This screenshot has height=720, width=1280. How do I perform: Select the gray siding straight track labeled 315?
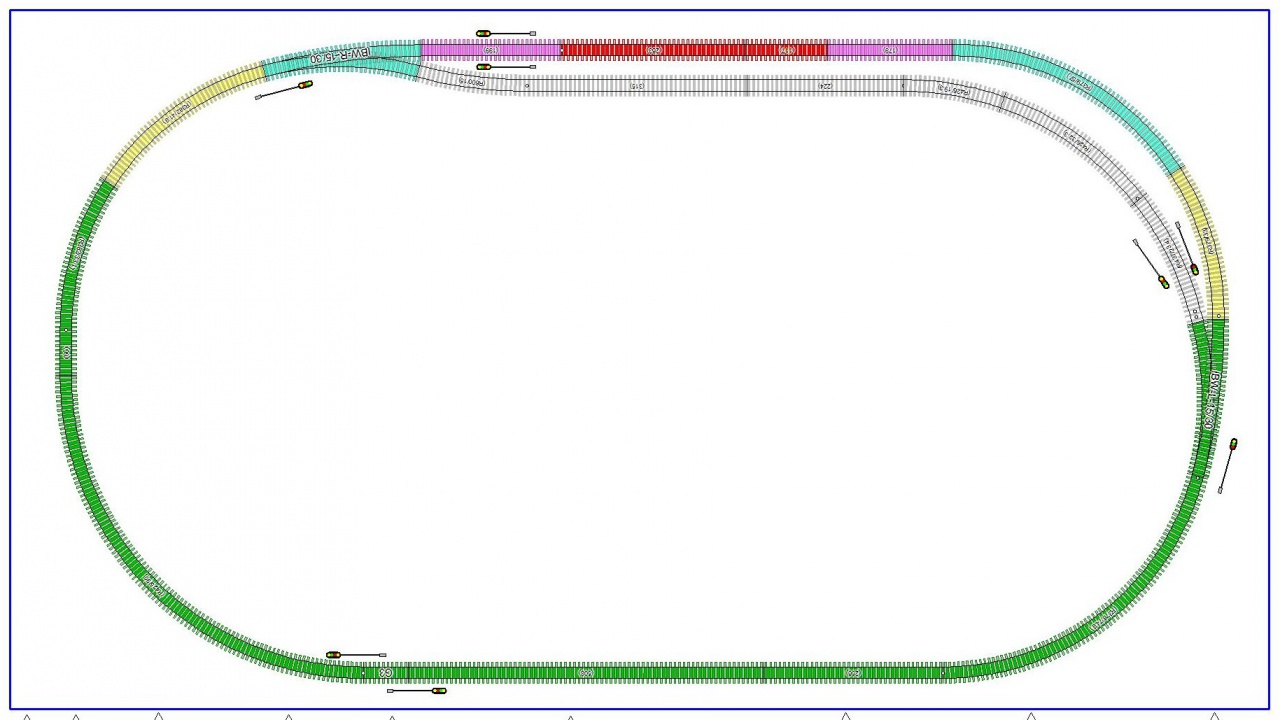(635, 86)
